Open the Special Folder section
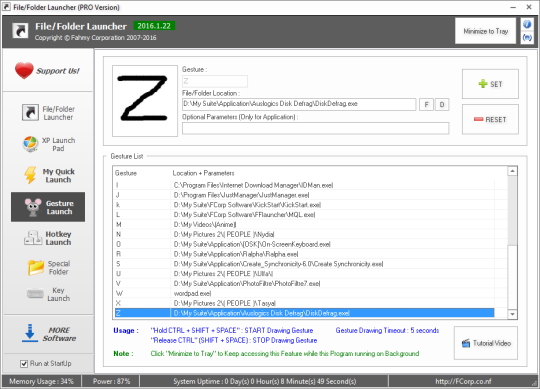Viewport: 540px width, 389px height. [49, 267]
